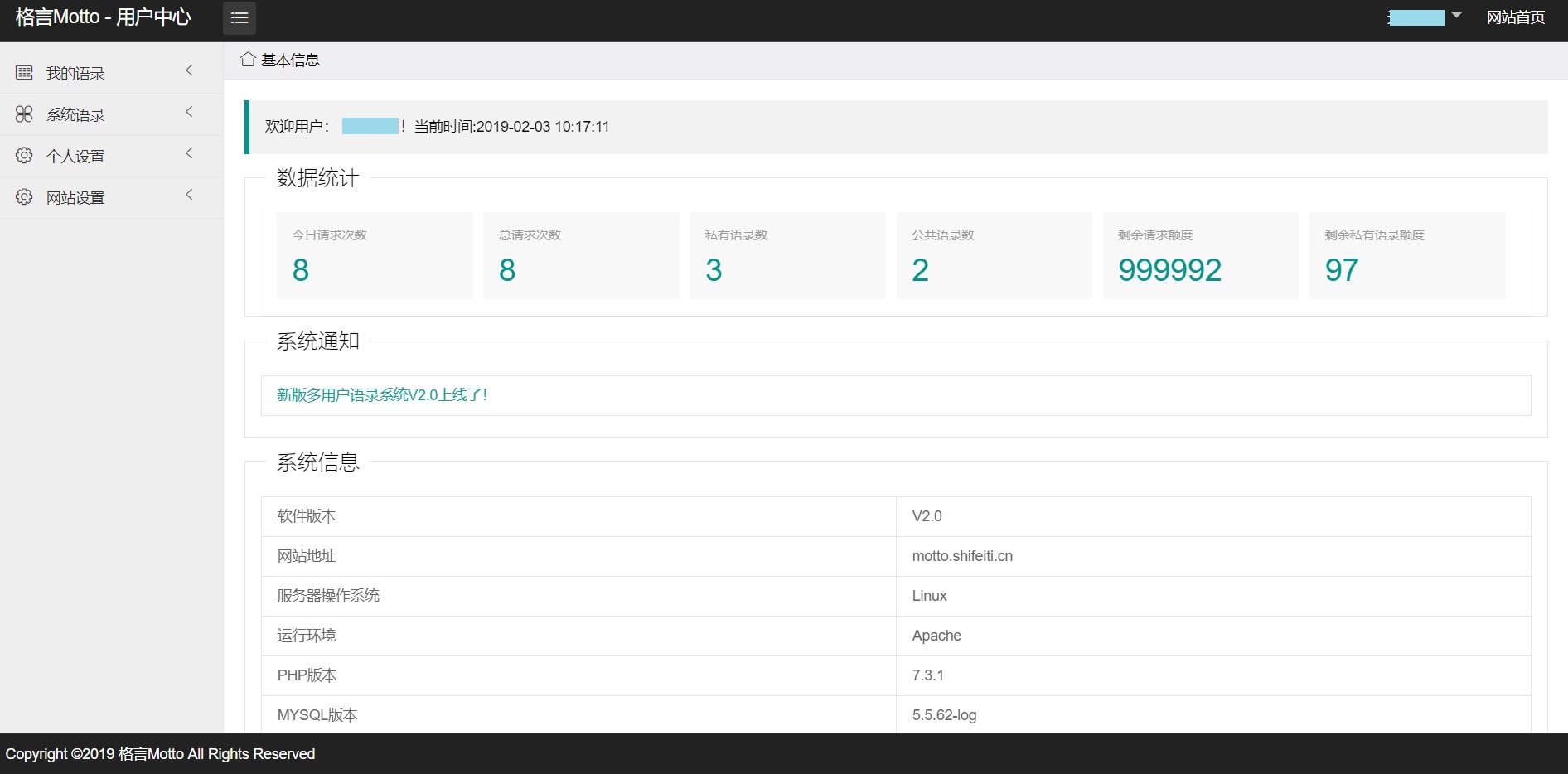This screenshot has height=774, width=1568.
Task: Expand the 网站设置 chevron arrow
Action: click(190, 195)
